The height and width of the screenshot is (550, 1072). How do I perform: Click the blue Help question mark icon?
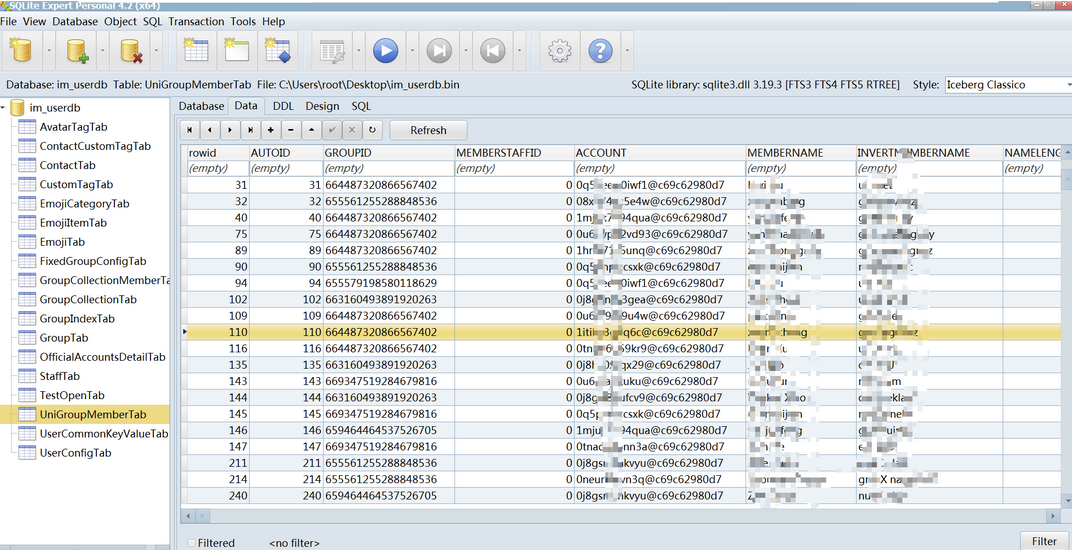600,51
